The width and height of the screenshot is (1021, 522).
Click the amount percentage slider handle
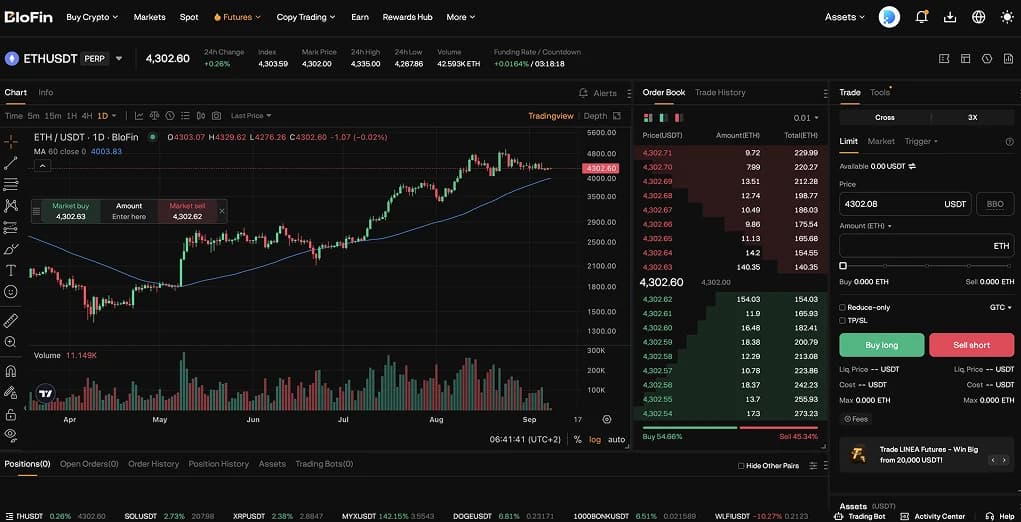(x=843, y=266)
